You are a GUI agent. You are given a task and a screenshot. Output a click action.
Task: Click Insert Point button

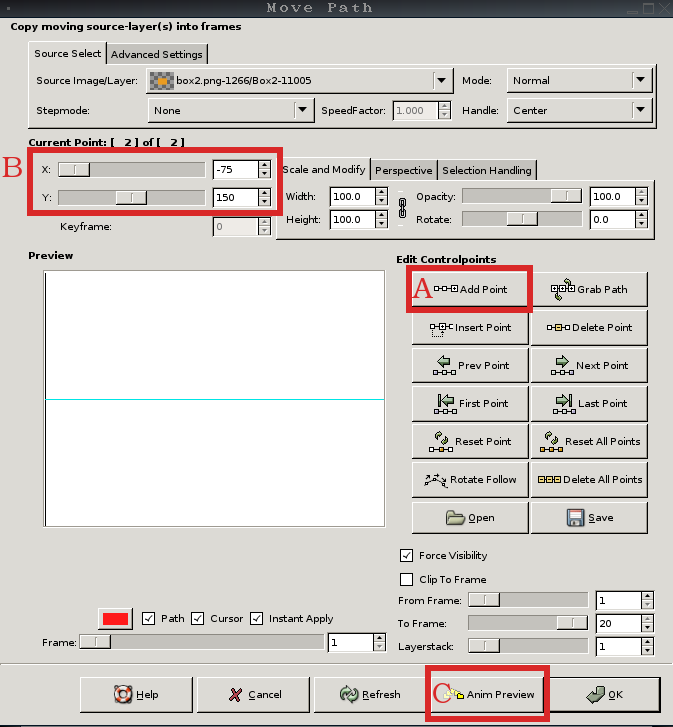click(x=470, y=327)
